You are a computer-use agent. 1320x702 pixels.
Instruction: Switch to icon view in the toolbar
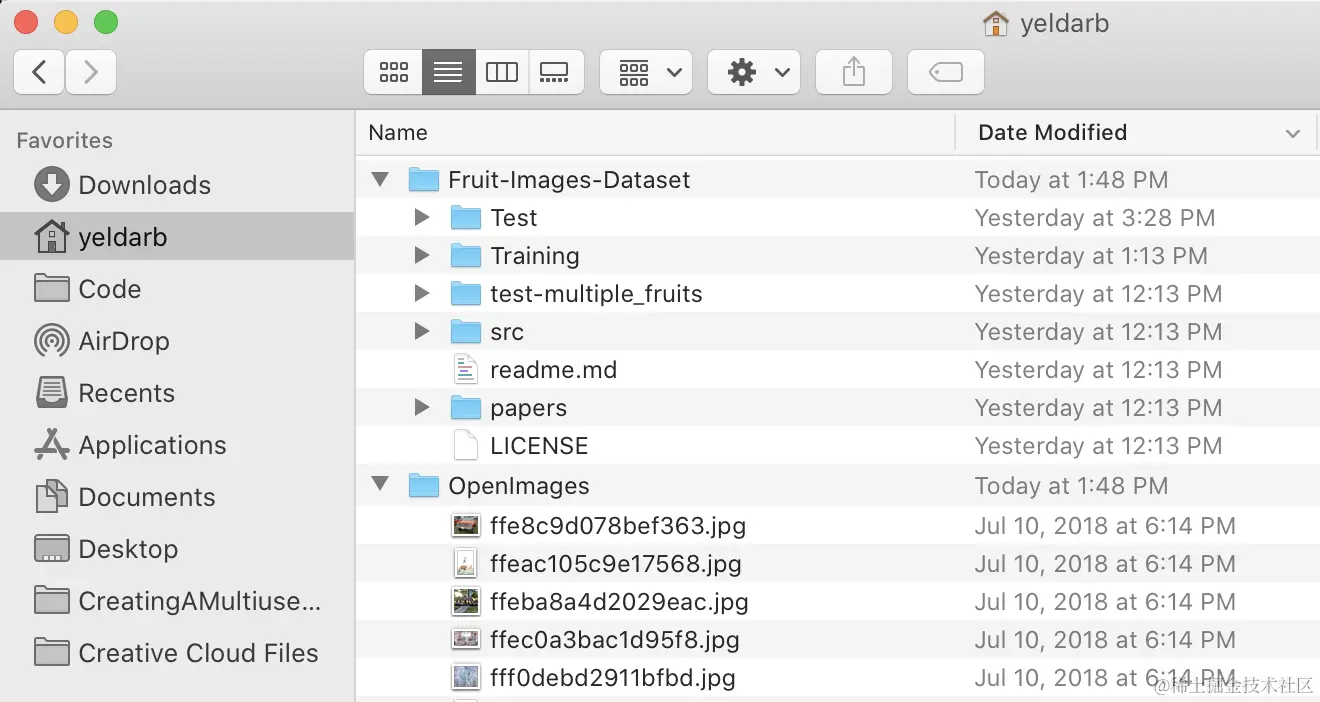393,71
